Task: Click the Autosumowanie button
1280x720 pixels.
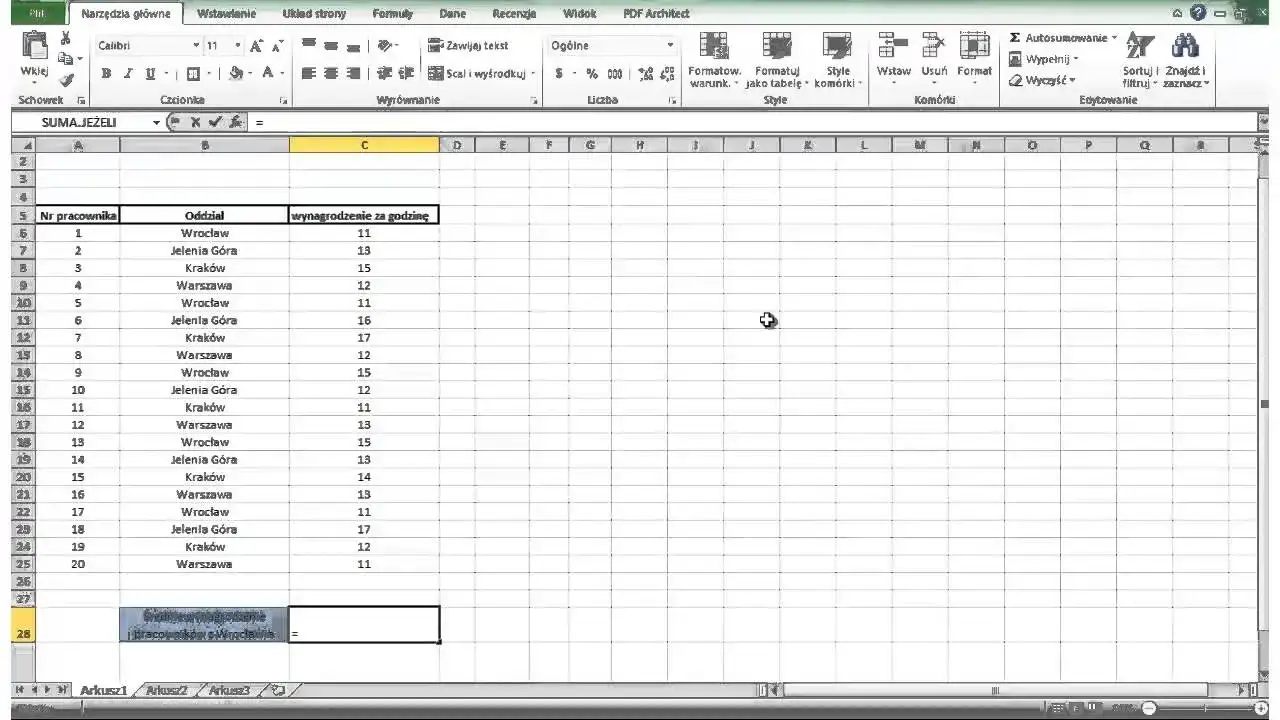Action: [x=1062, y=37]
